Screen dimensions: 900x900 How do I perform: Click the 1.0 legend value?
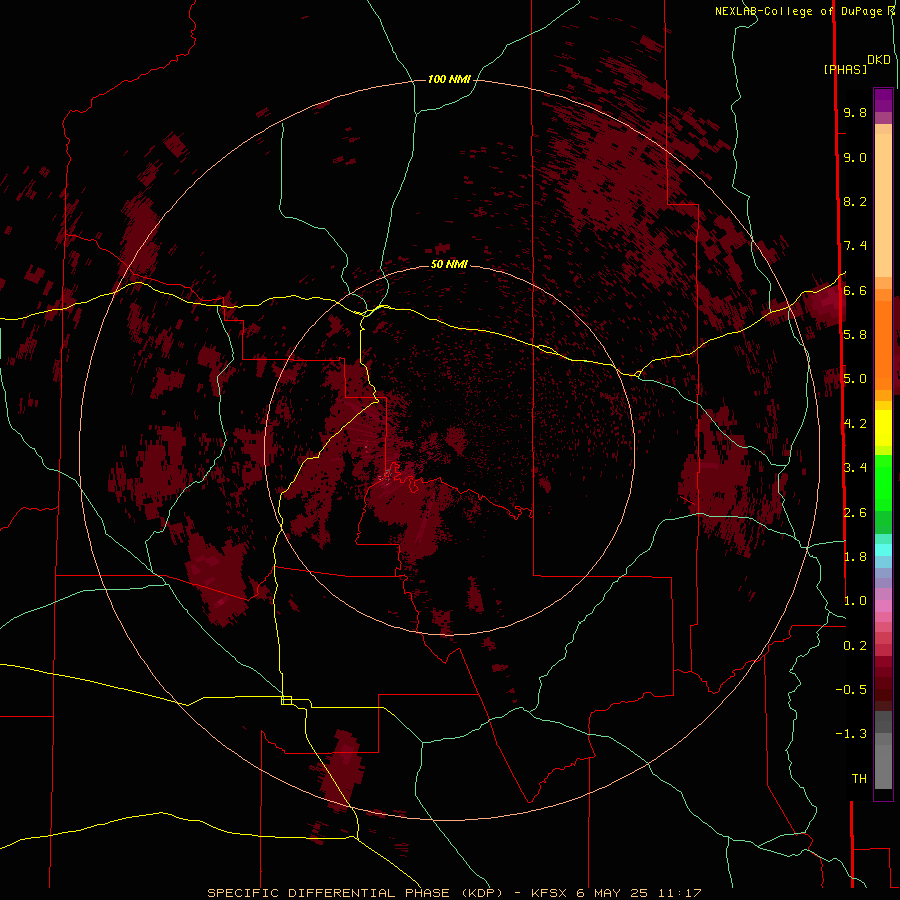pos(855,601)
